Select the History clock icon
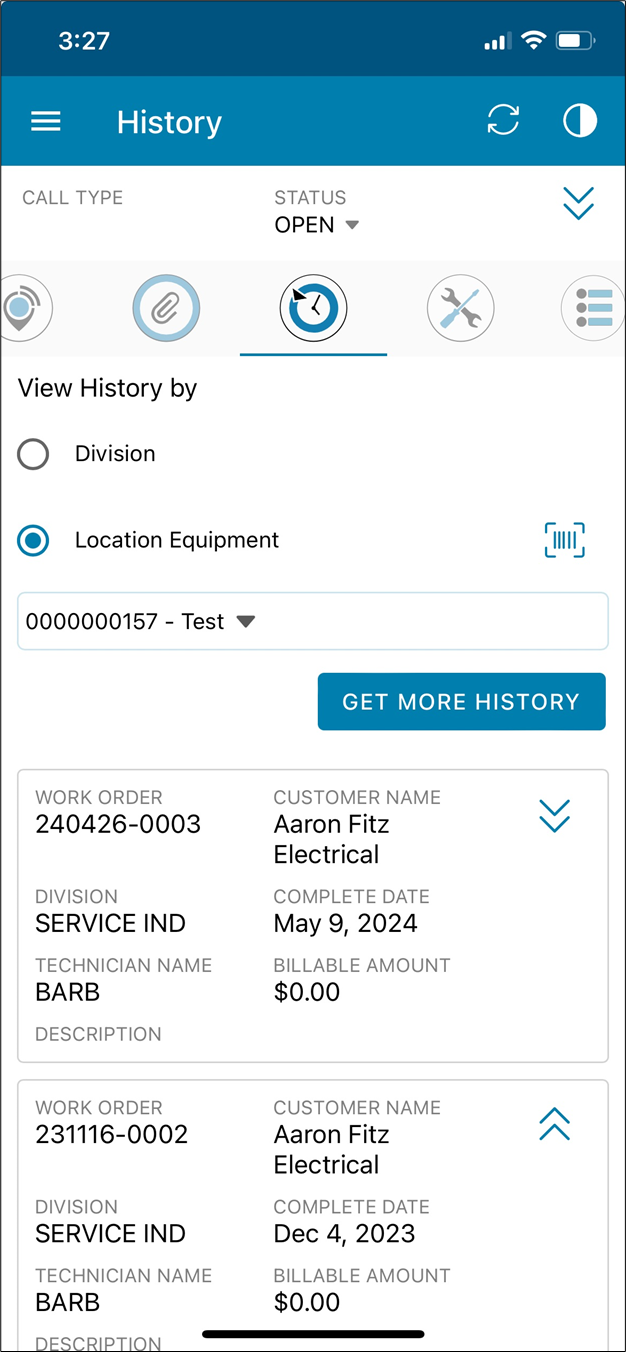626x1352 pixels. click(x=313, y=308)
